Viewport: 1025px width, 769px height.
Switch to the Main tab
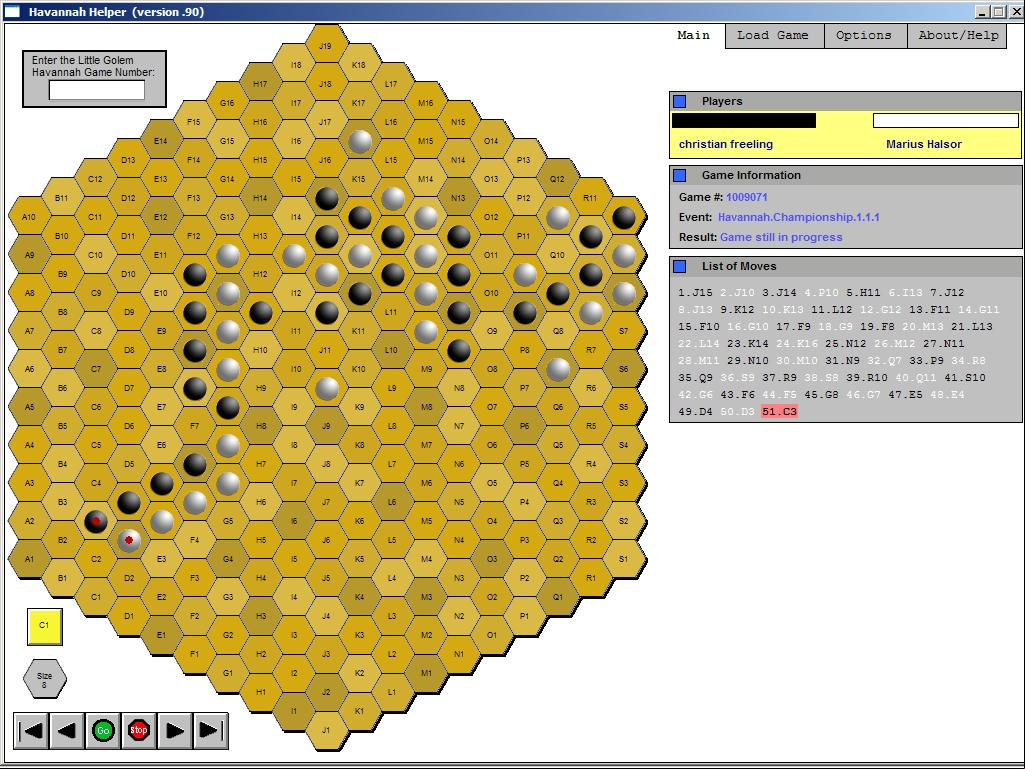[x=694, y=35]
